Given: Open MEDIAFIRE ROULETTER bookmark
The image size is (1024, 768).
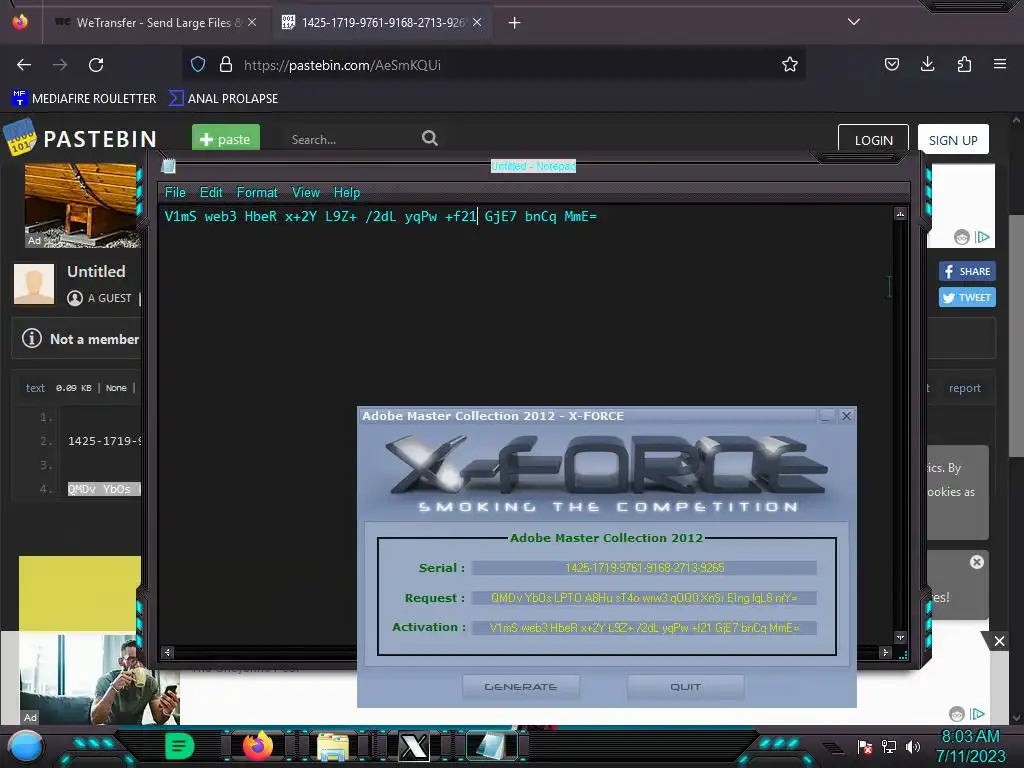Looking at the screenshot, I should coord(84,99).
